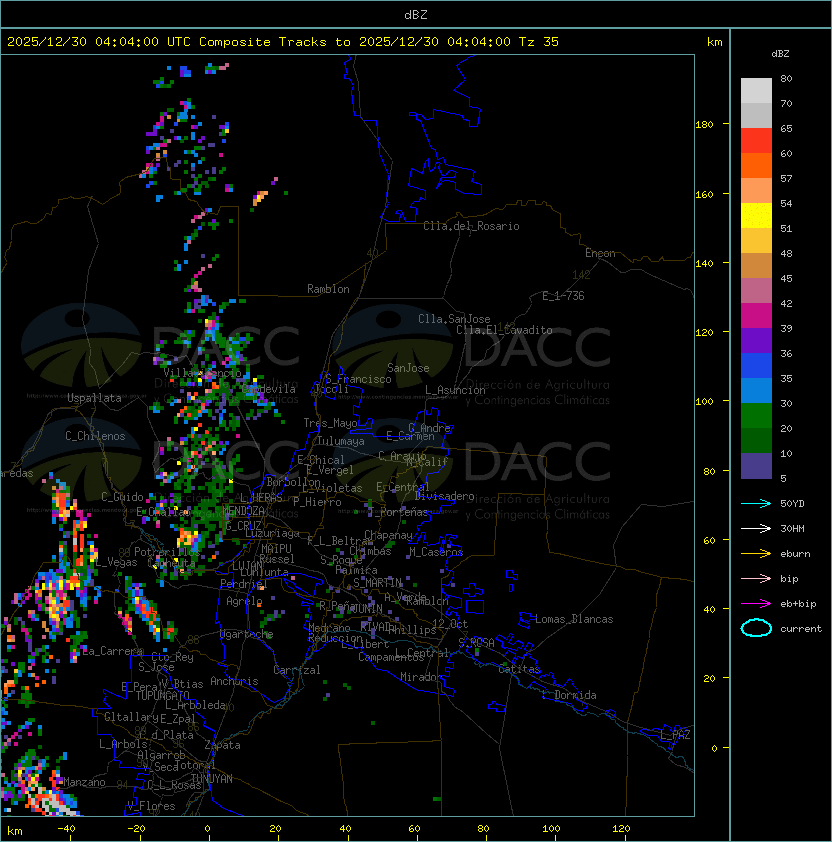Click the E_1-736 label
Image resolution: width=832 pixels, height=842 pixels.
click(x=563, y=296)
